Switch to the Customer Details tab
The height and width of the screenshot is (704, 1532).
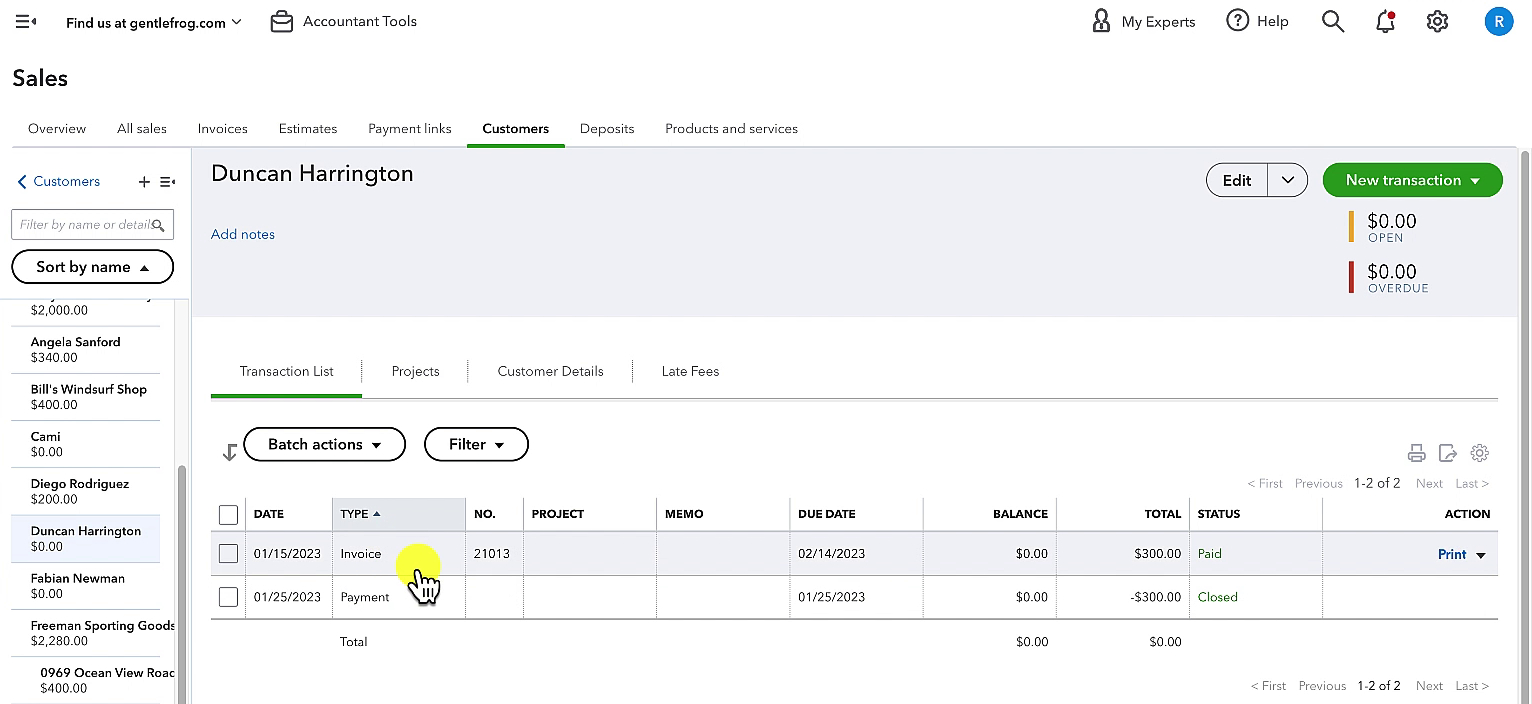550,371
